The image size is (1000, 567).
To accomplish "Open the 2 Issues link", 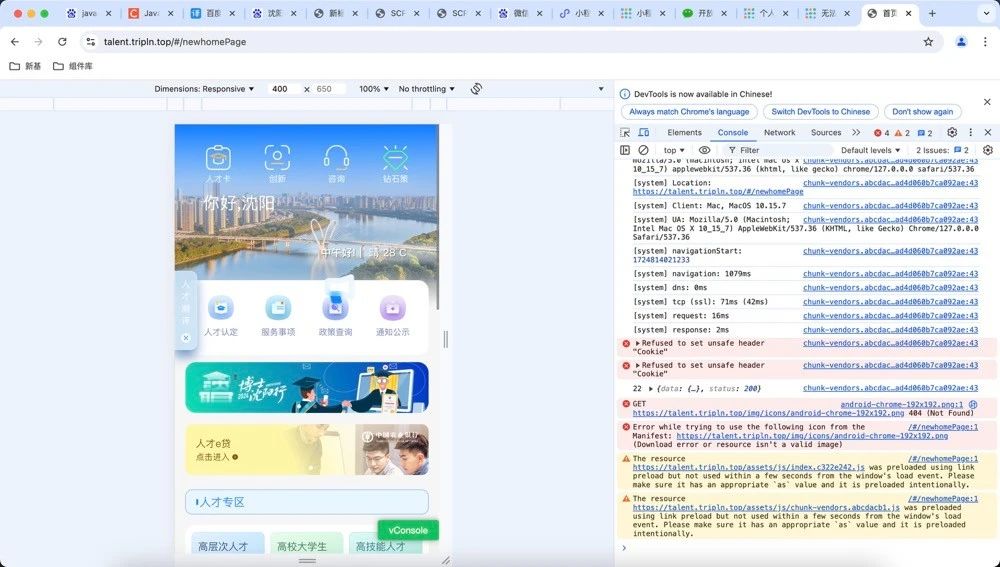I will (943, 151).
